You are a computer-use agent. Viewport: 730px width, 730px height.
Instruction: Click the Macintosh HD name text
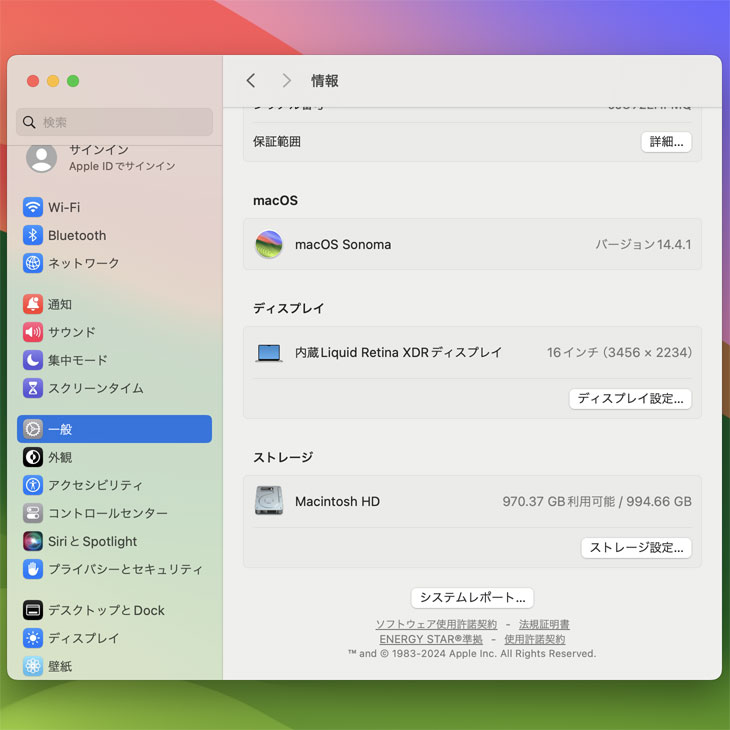click(x=338, y=501)
